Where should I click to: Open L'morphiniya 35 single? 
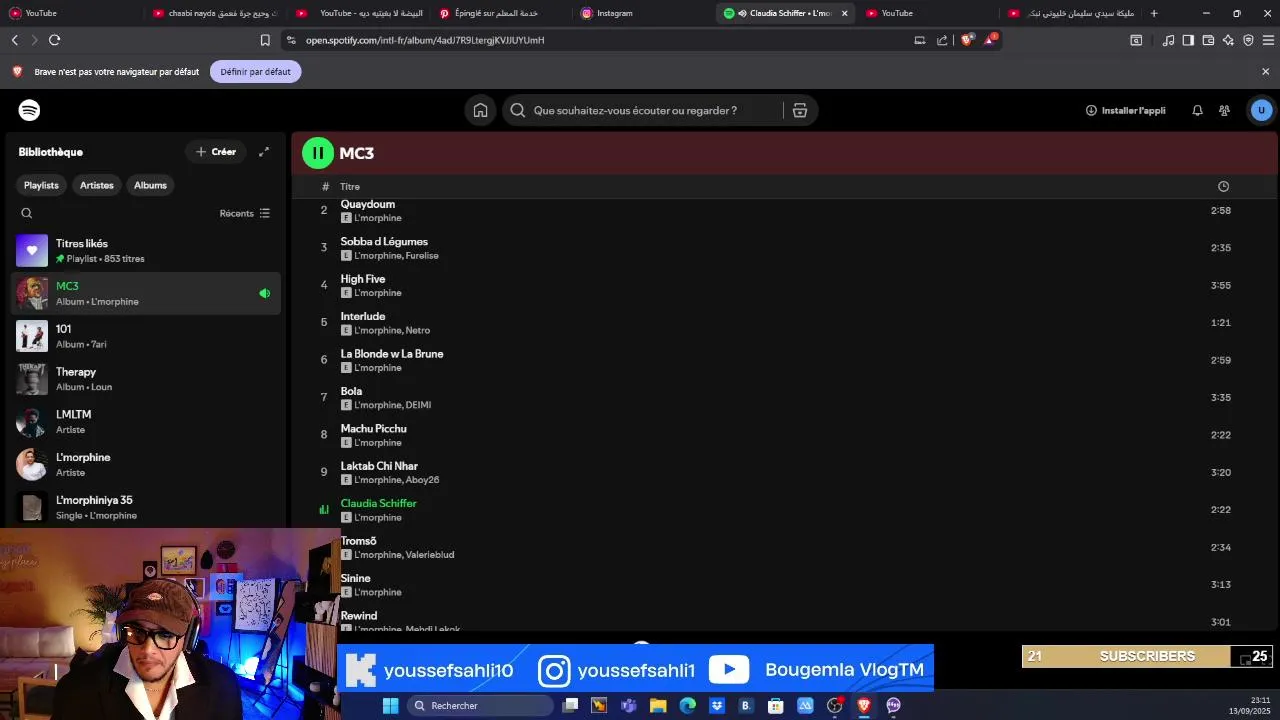point(146,508)
